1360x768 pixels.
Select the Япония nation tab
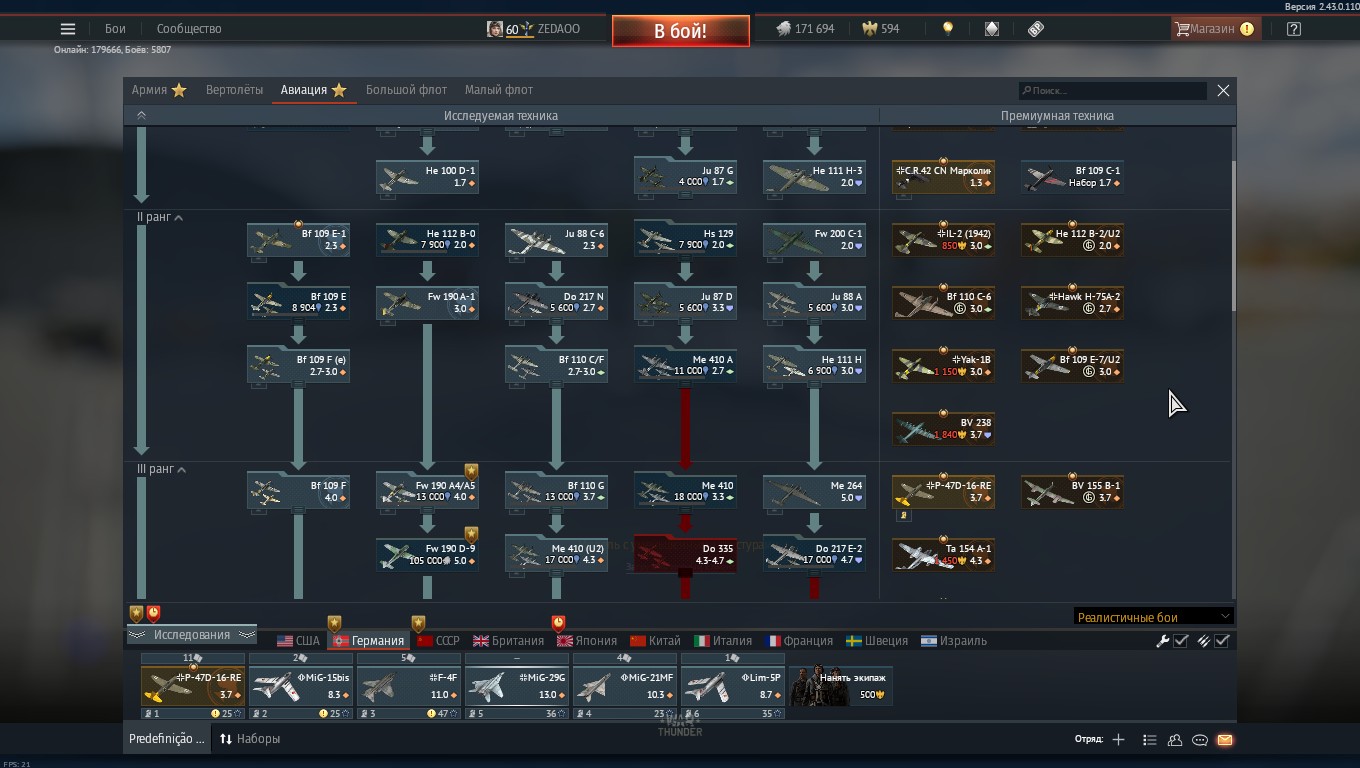(586, 641)
